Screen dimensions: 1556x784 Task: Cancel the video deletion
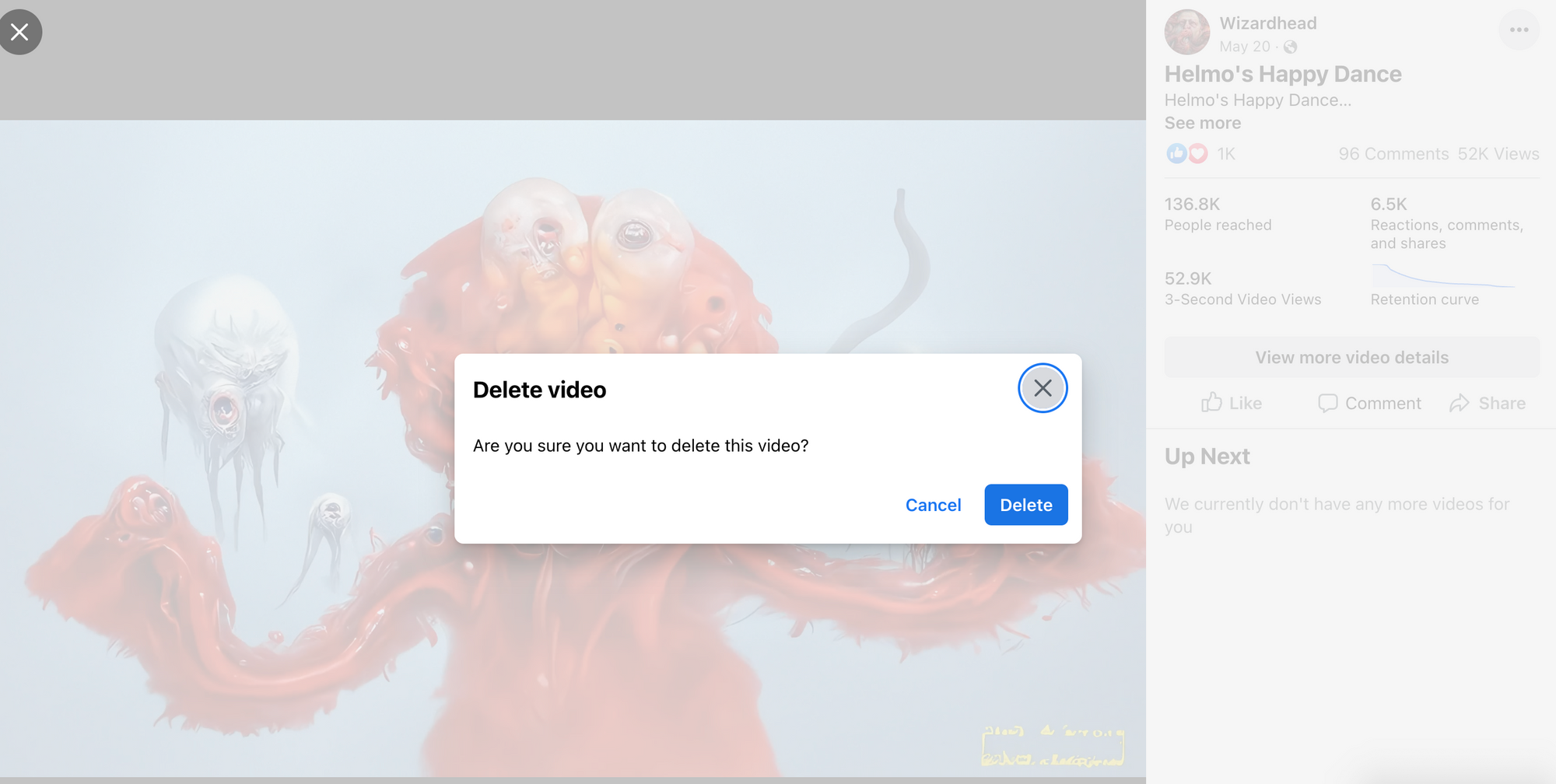pyautogui.click(x=933, y=505)
